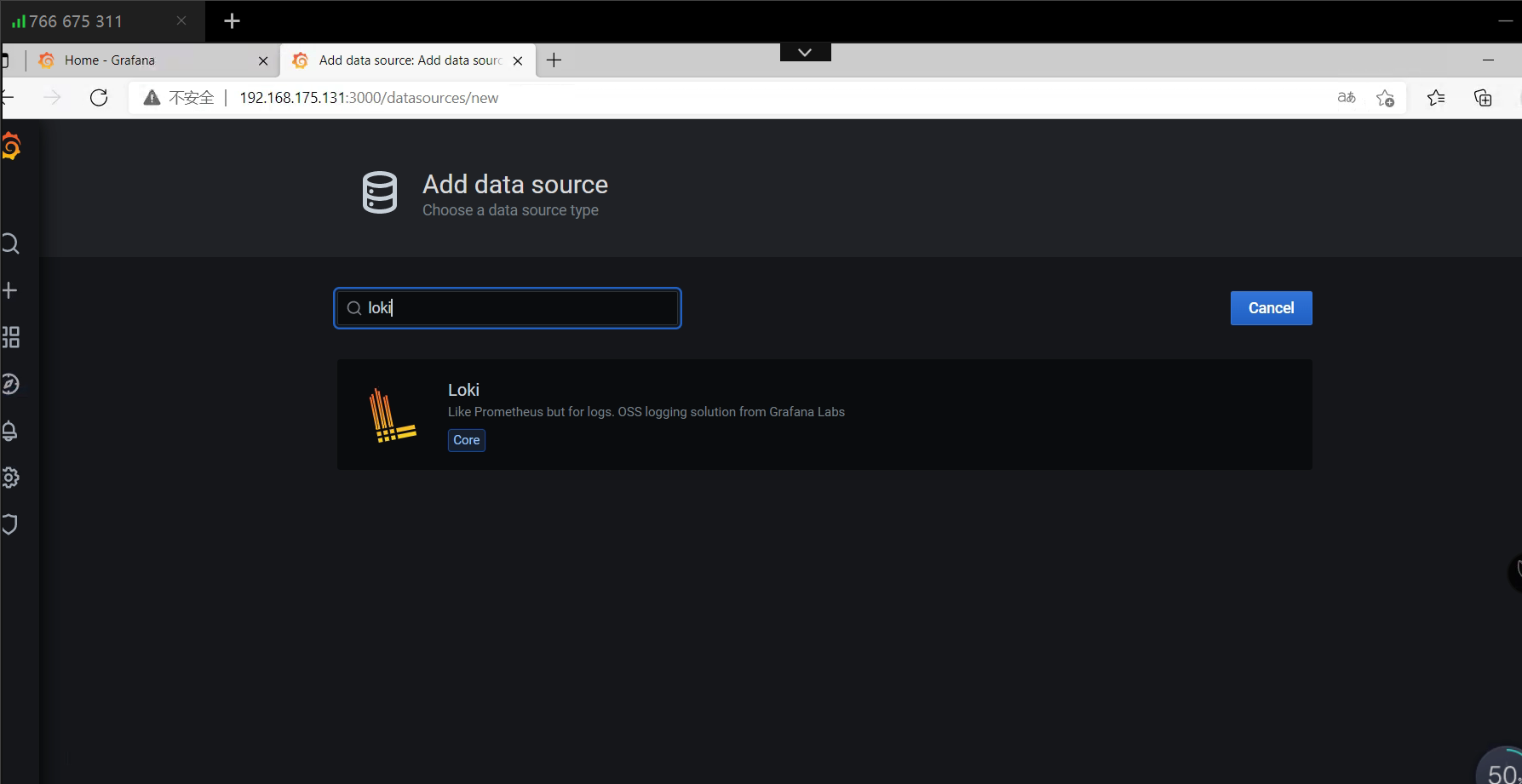
Task: Go forward with the browser forward arrow
Action: (x=52, y=98)
